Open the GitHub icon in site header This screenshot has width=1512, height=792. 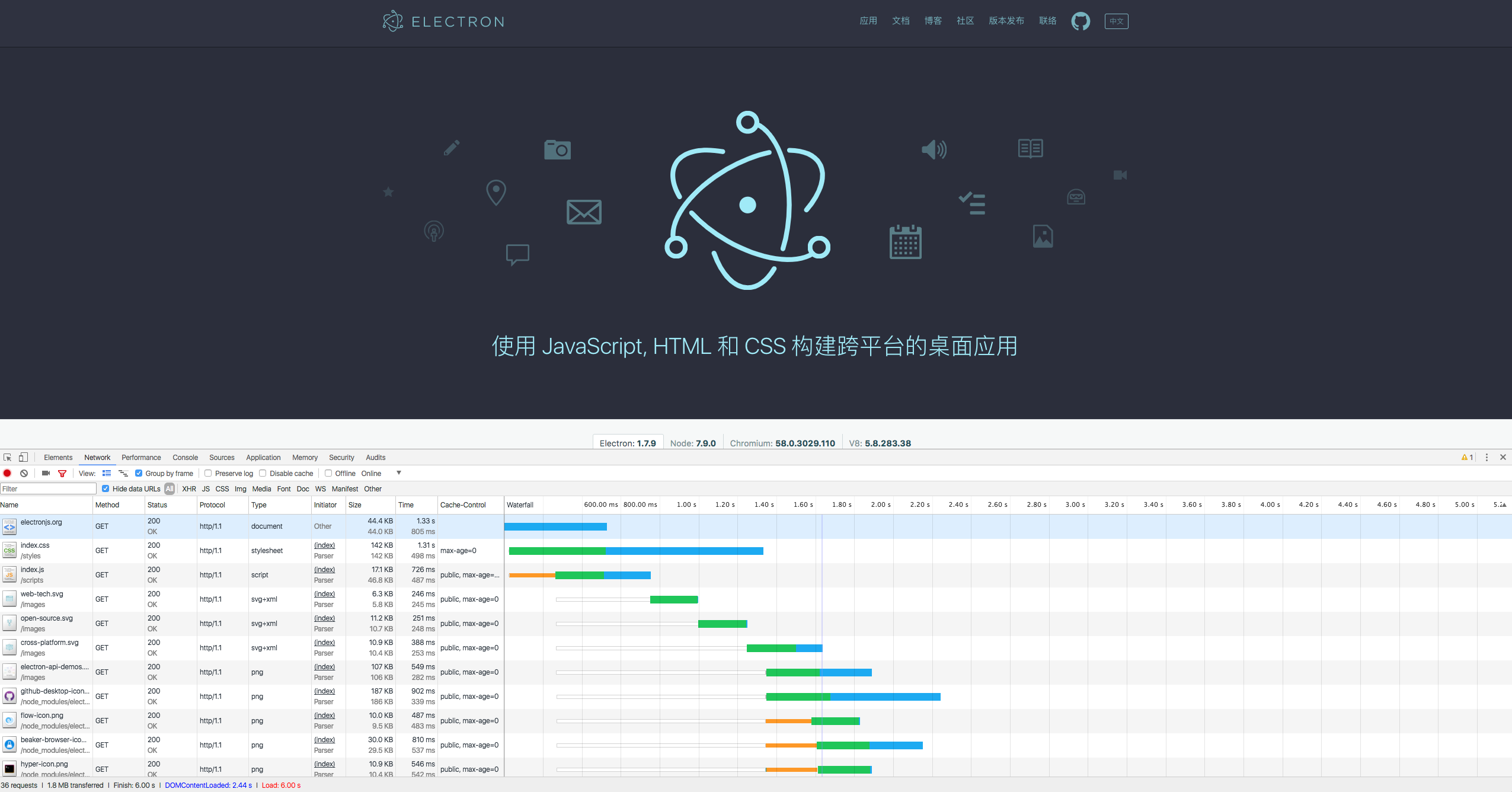[x=1080, y=21]
